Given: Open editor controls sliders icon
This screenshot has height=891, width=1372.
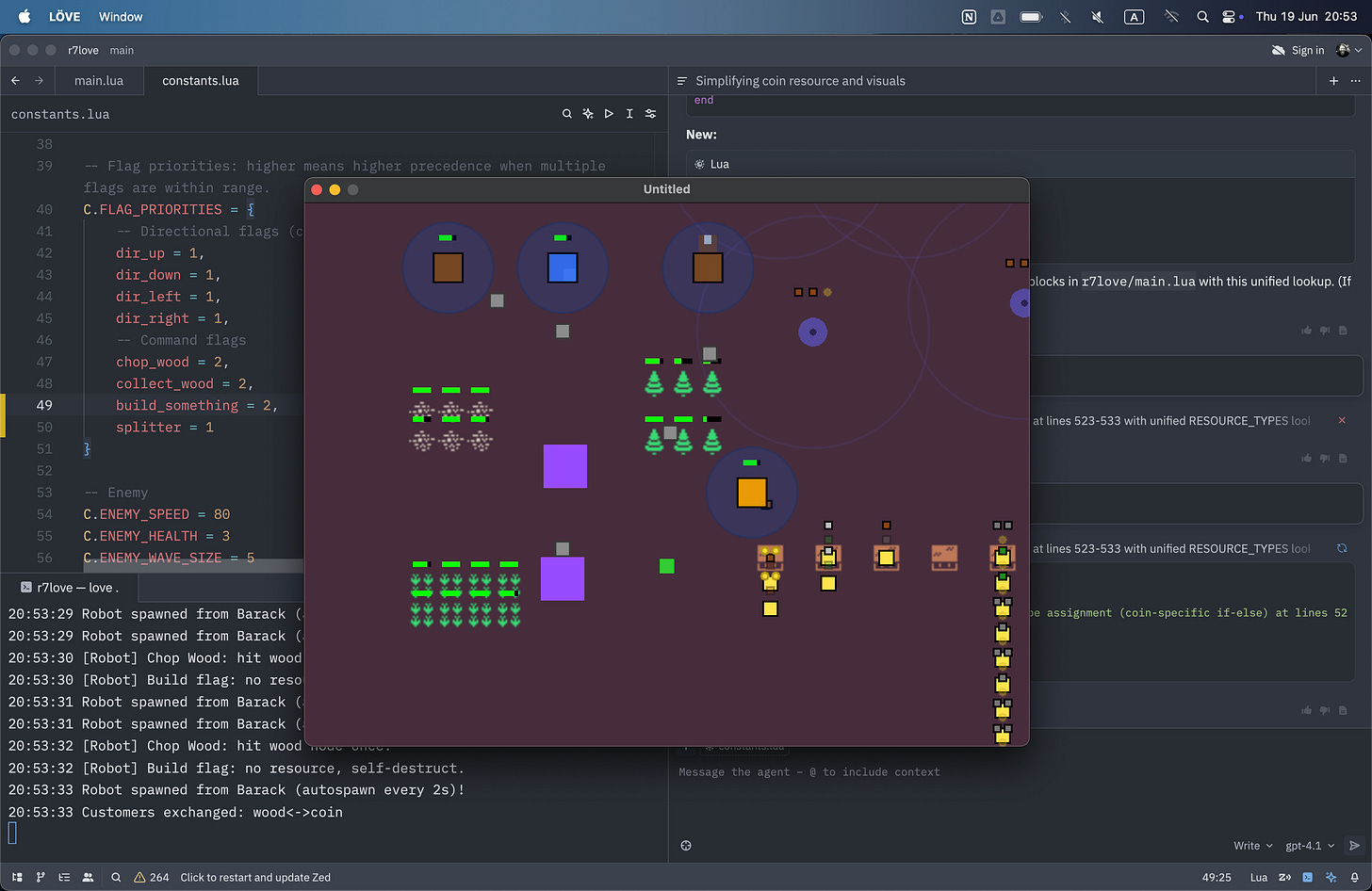Looking at the screenshot, I should [x=650, y=114].
